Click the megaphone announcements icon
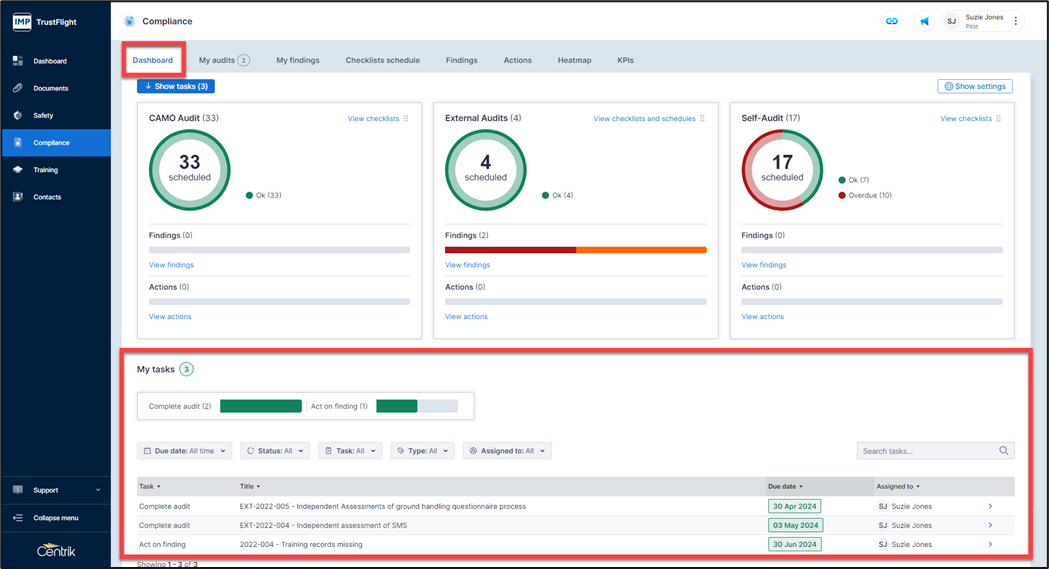Image resolution: width=1049 pixels, height=569 pixels. (924, 21)
